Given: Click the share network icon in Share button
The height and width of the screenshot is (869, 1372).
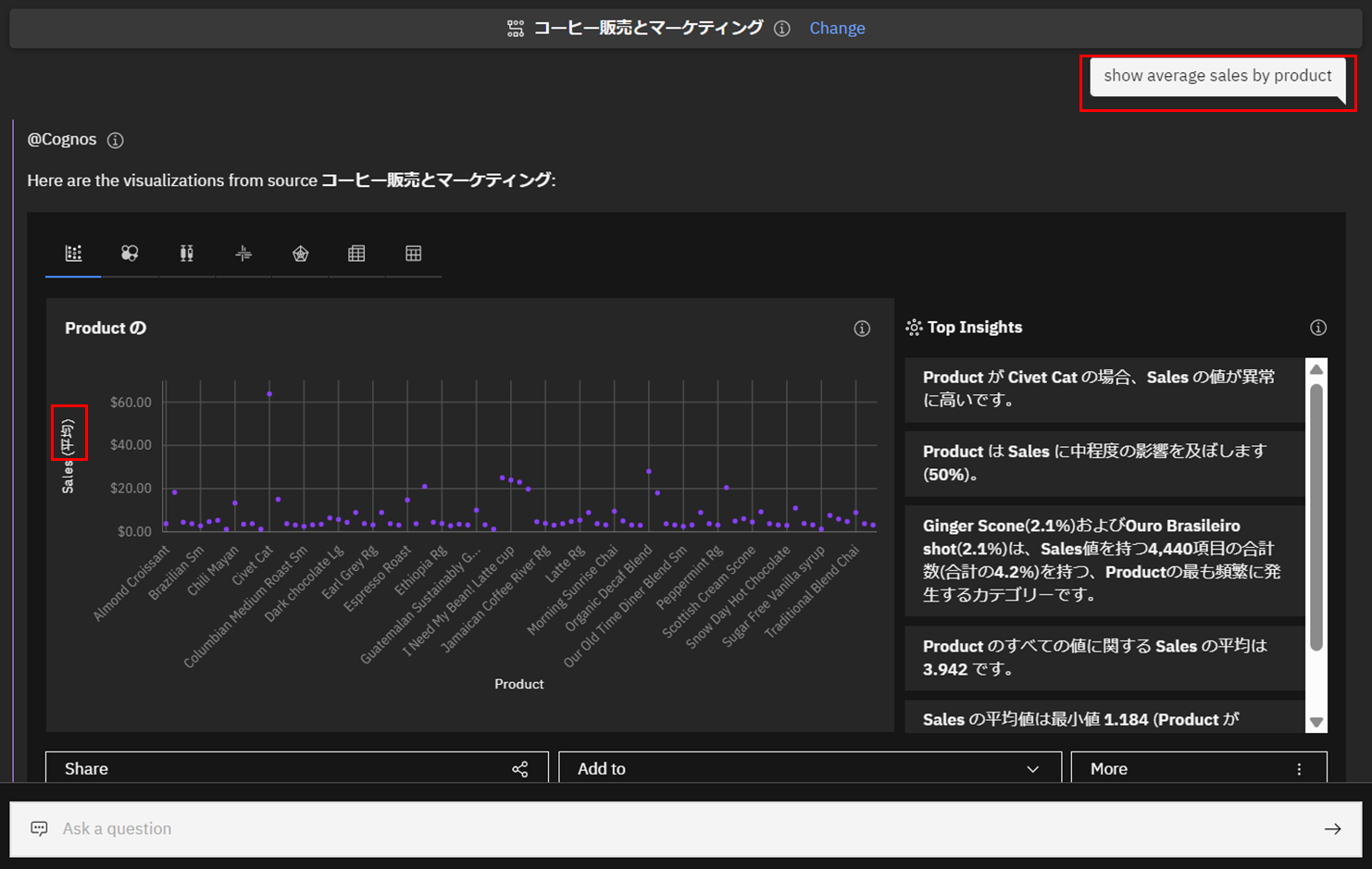Looking at the screenshot, I should (520, 769).
